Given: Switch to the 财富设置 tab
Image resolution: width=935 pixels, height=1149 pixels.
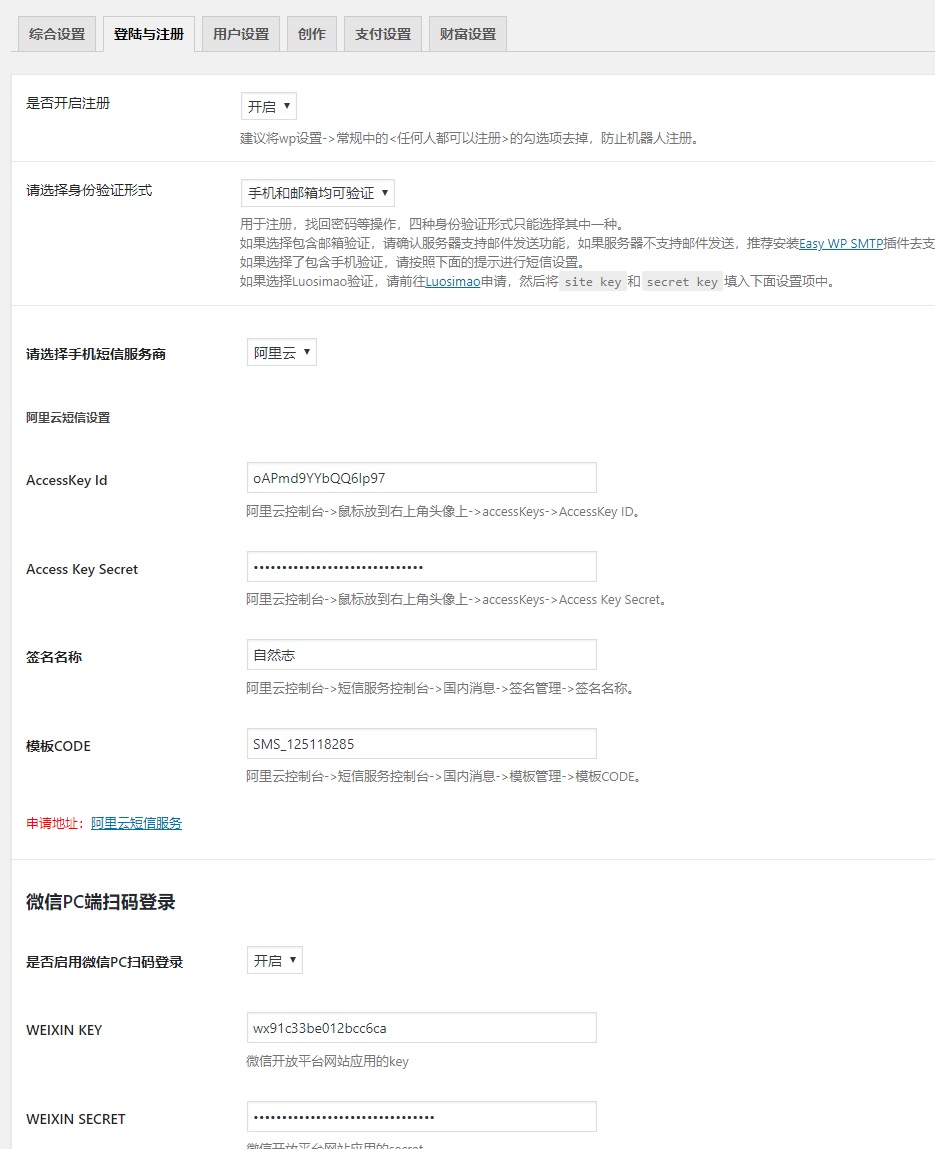Looking at the screenshot, I should 468,34.
